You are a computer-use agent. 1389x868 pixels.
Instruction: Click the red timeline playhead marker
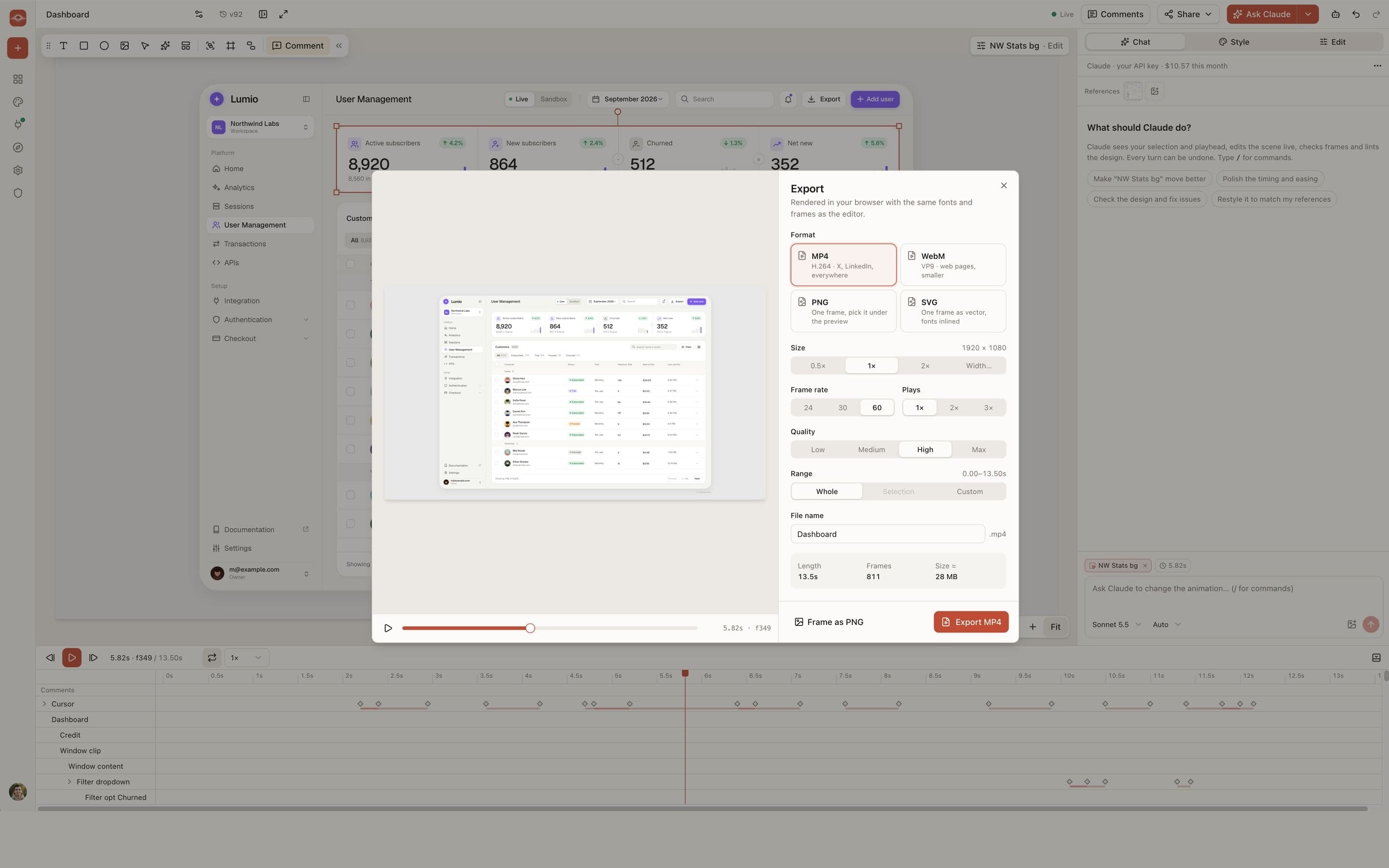tap(685, 673)
